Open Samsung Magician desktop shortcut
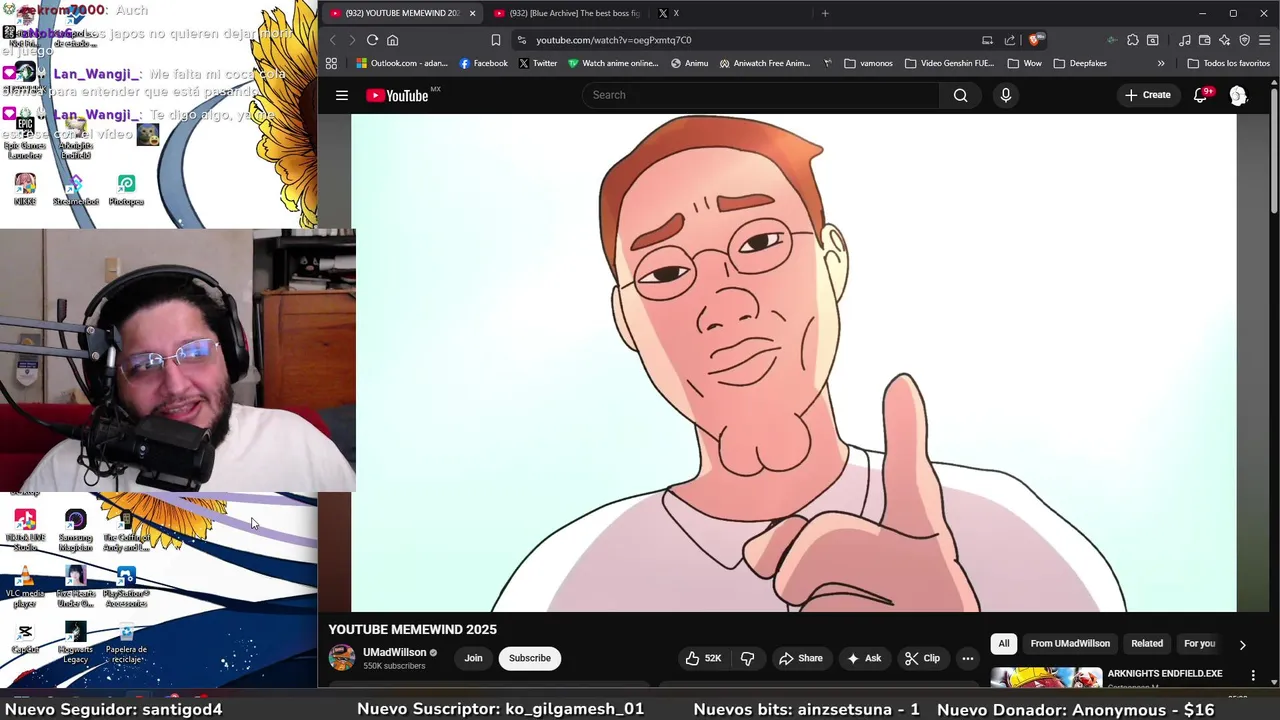1280x720 pixels. point(76,531)
